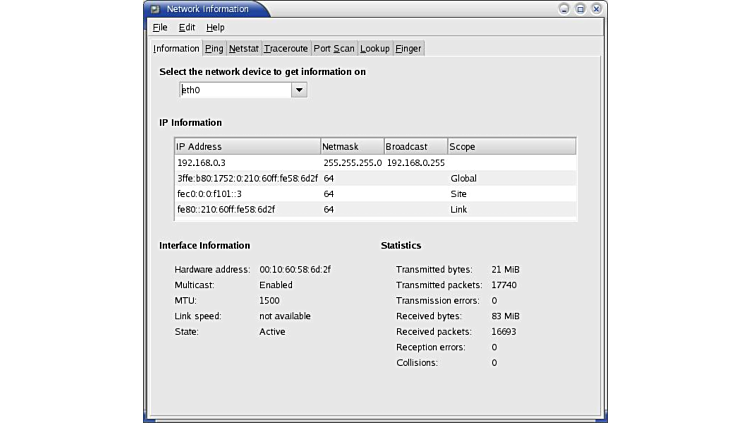Open the Traceroute tab
The image size is (752, 423).
point(286,48)
